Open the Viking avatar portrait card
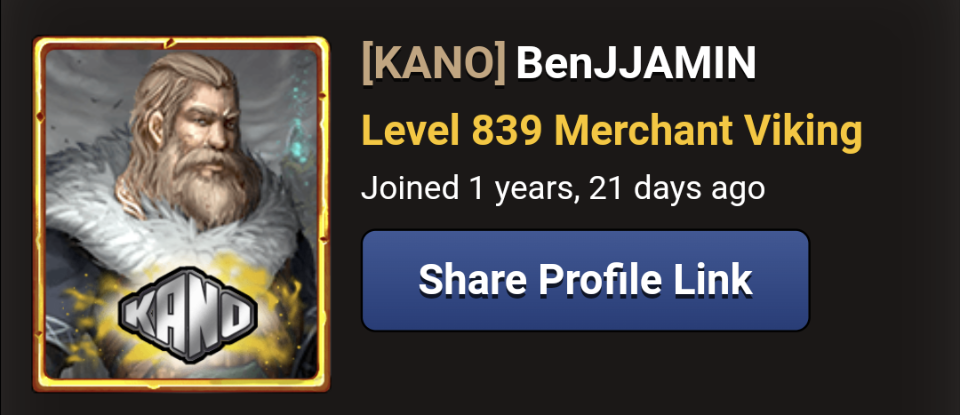The width and height of the screenshot is (960, 415). click(x=181, y=214)
